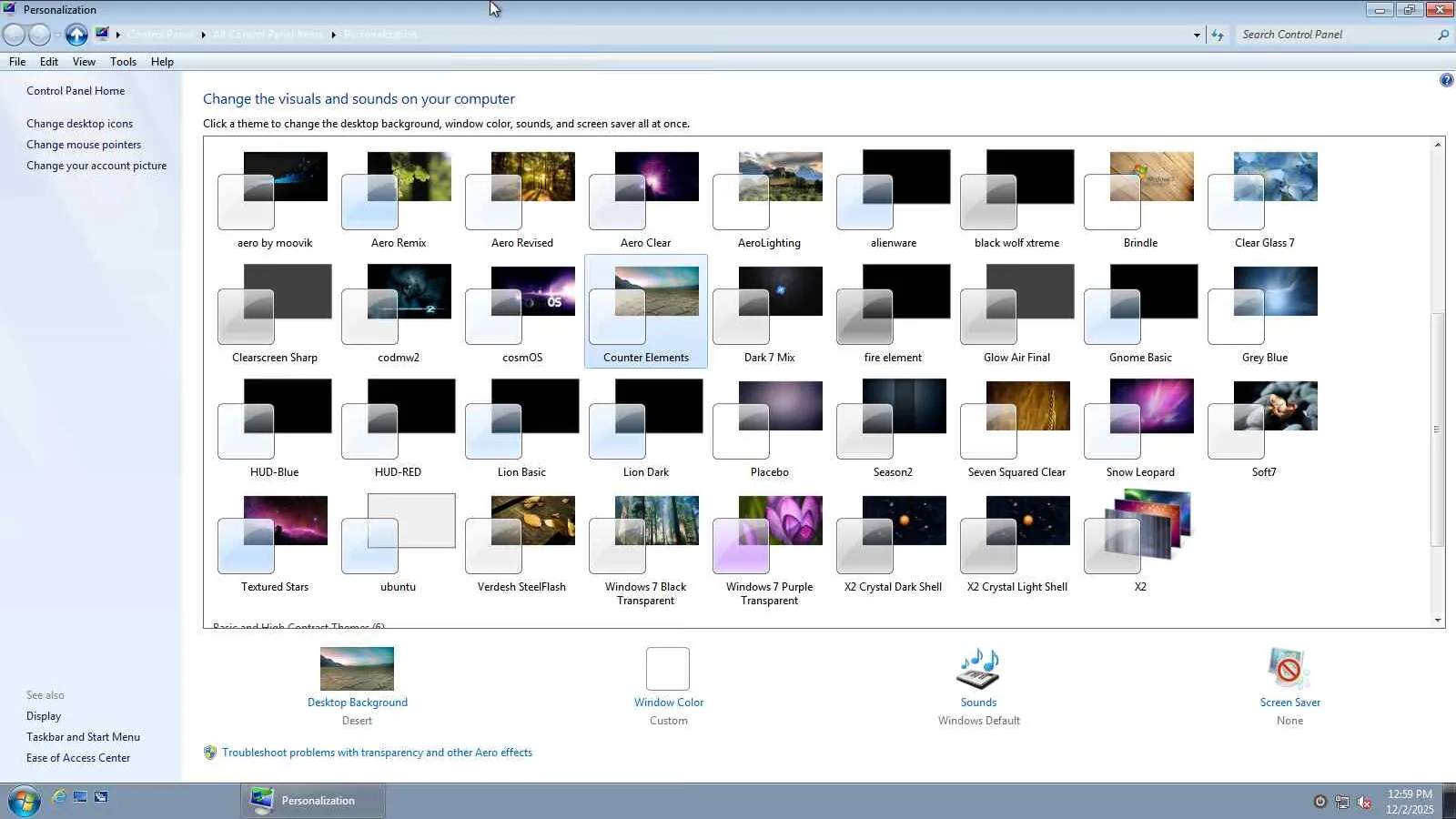Choose the Clear Glass 7 theme
This screenshot has width=1456, height=819.
[x=1265, y=198]
